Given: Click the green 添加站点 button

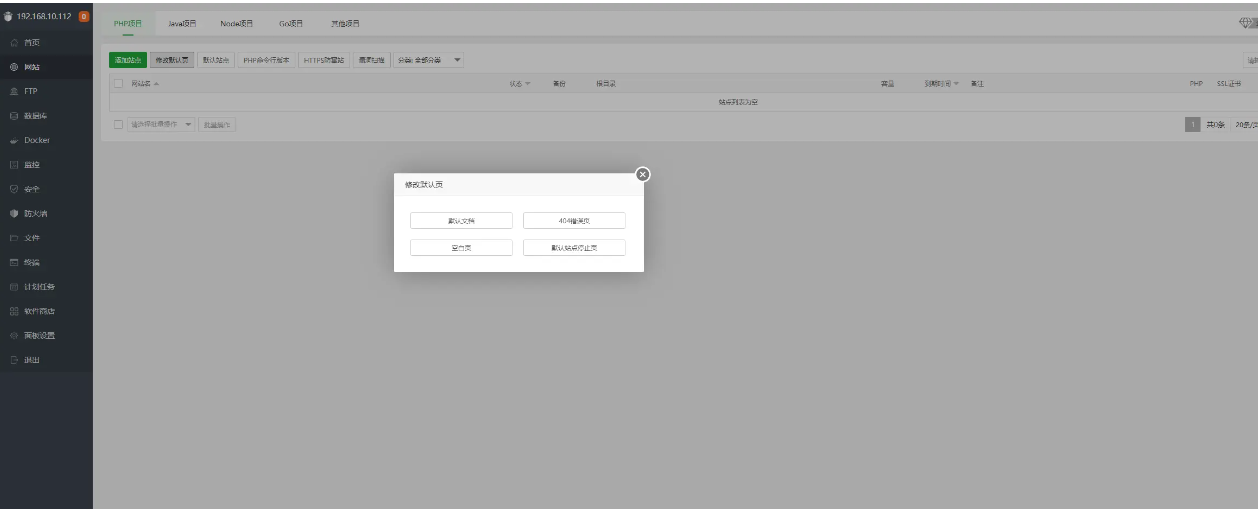Looking at the screenshot, I should pyautogui.click(x=127, y=60).
